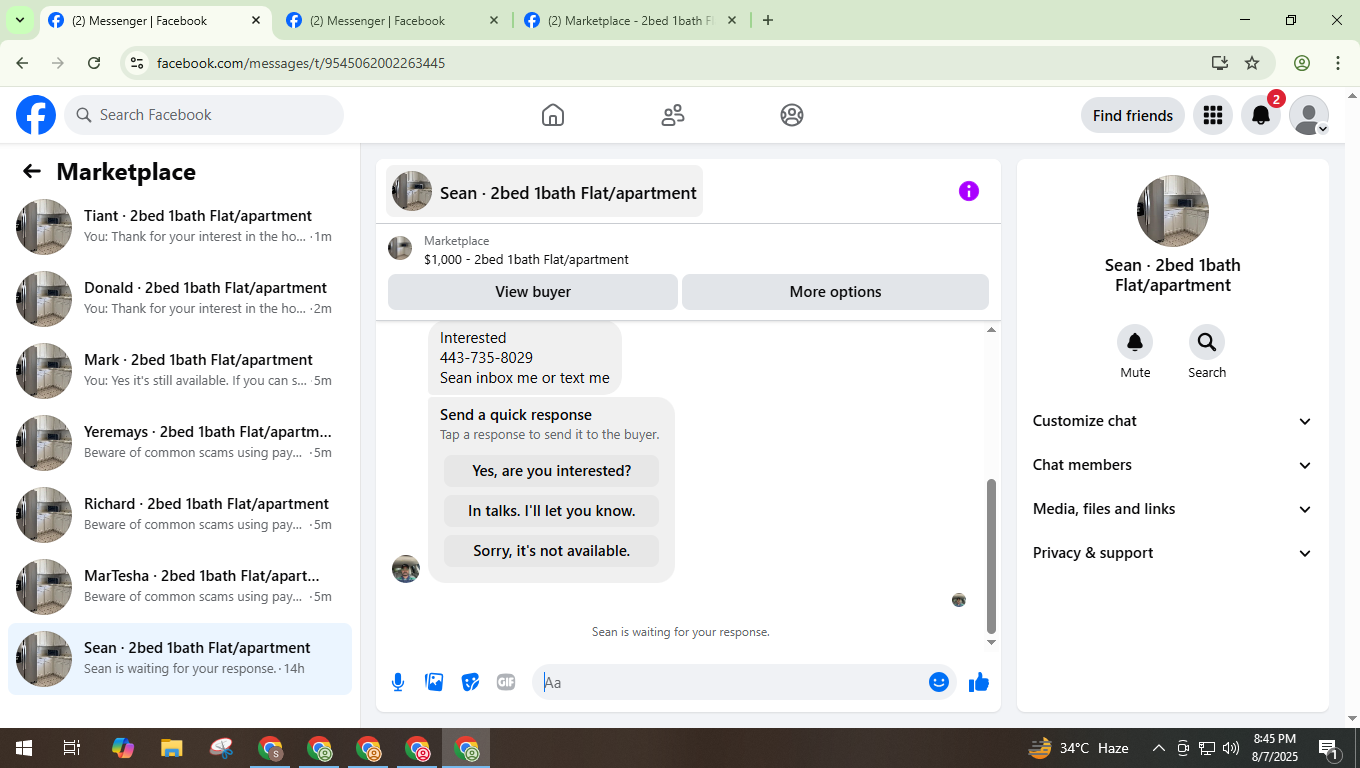Open Windows Start menu
1360x768 pixels.
23,748
